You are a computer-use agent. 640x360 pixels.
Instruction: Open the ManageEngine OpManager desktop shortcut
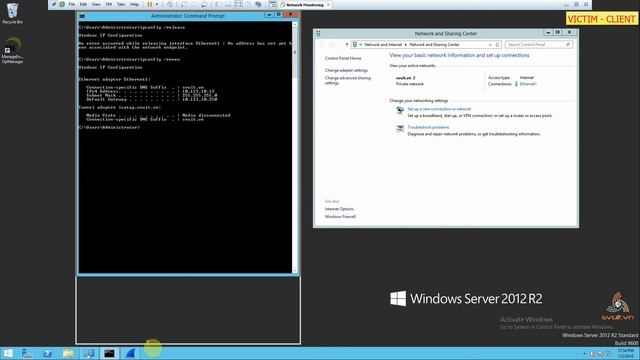(x=12, y=51)
